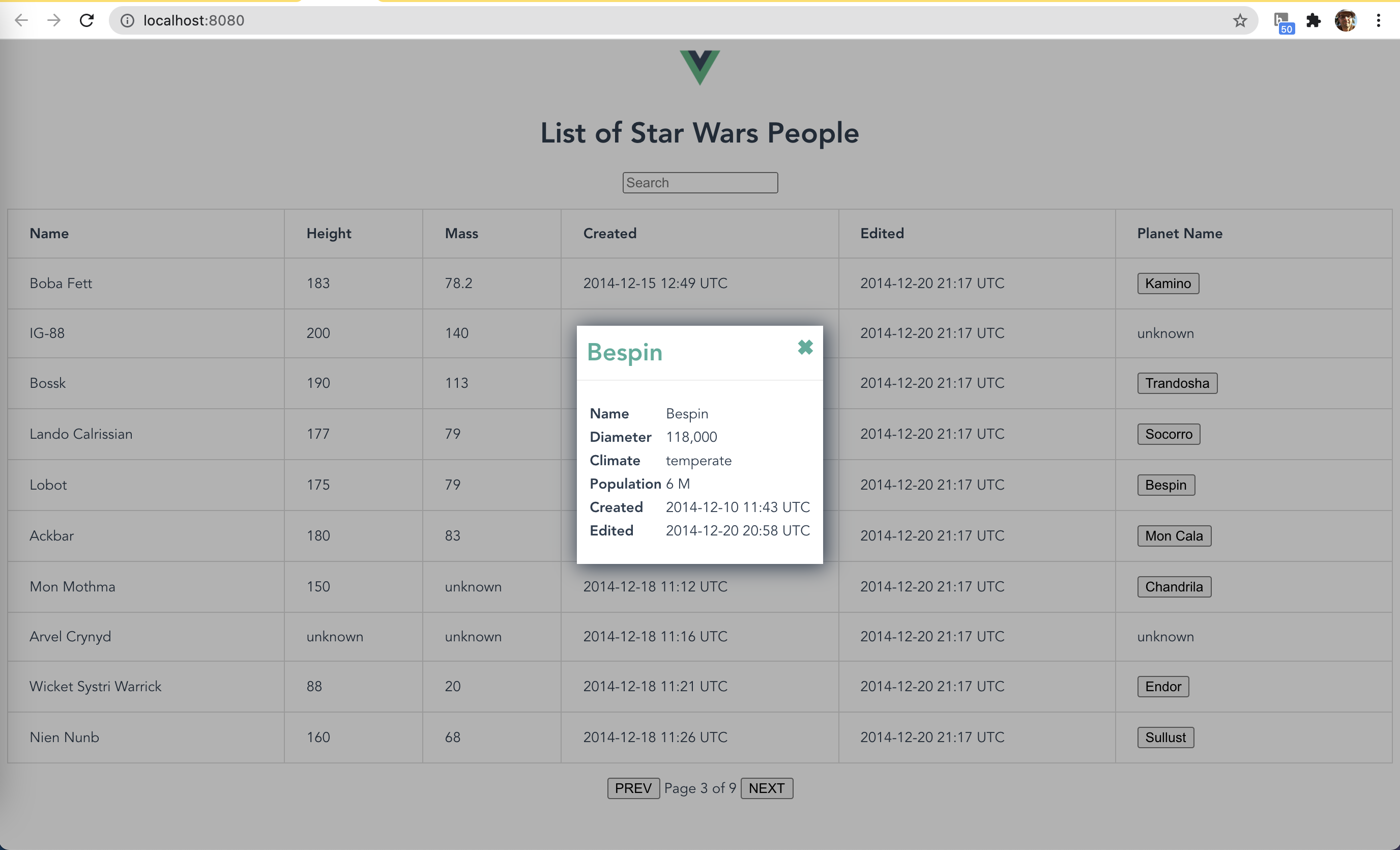1400x850 pixels.
Task: Click the Endor planet button
Action: coord(1162,686)
